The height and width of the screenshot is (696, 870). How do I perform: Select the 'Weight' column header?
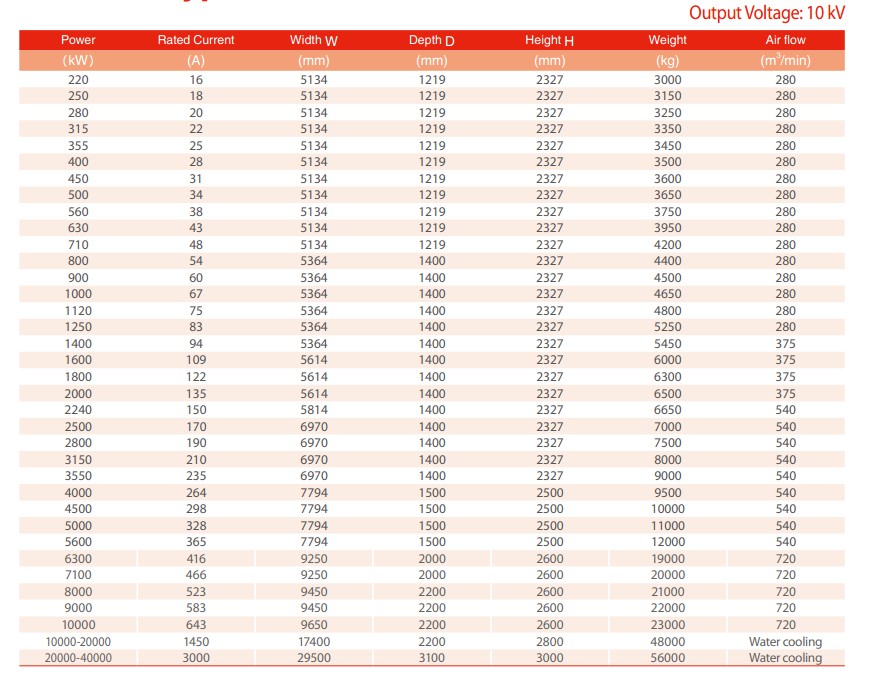click(667, 40)
